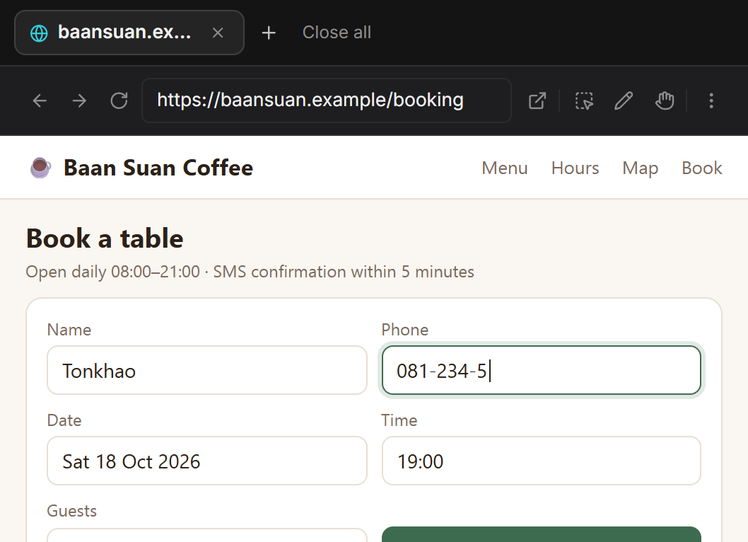Image resolution: width=748 pixels, height=542 pixels.
Task: Activate the element selection tool icon
Action: 584,101
